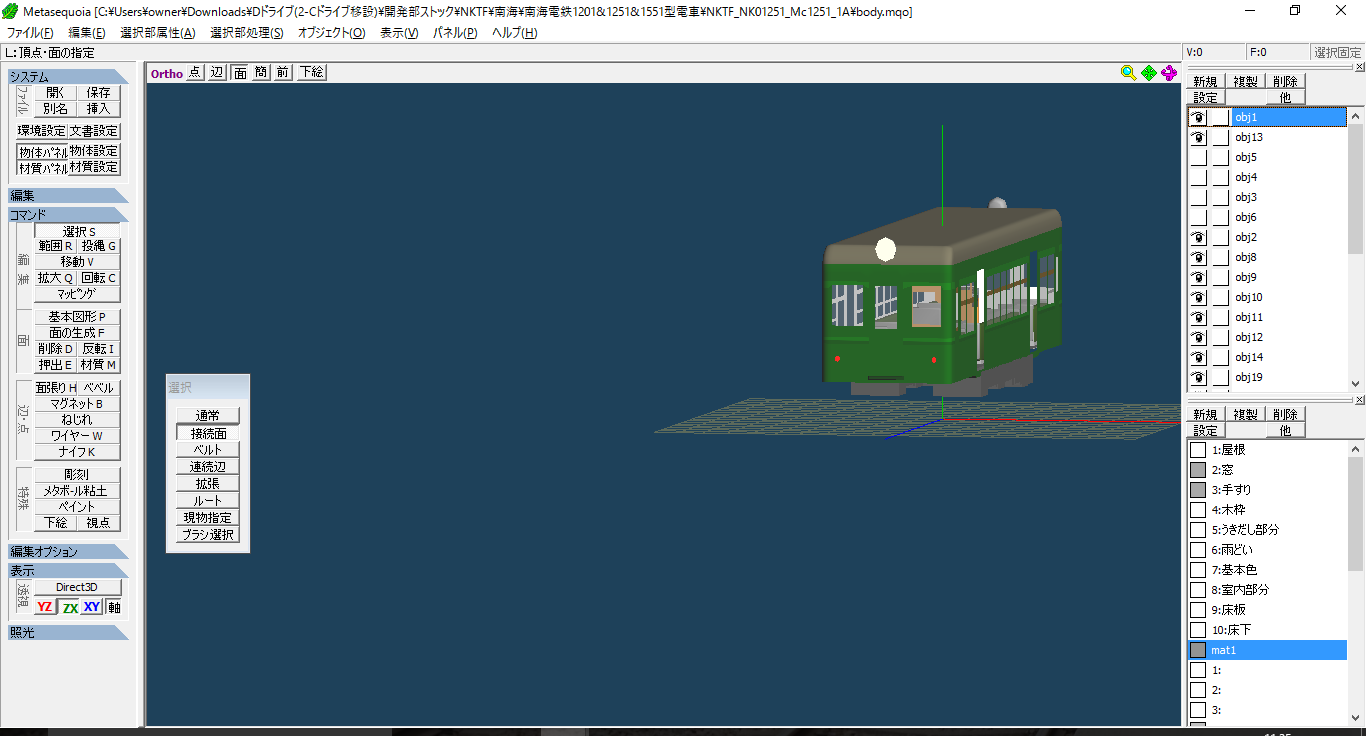Click the 環境設定 preferences button
Image resolution: width=1366 pixels, height=736 pixels.
41,131
